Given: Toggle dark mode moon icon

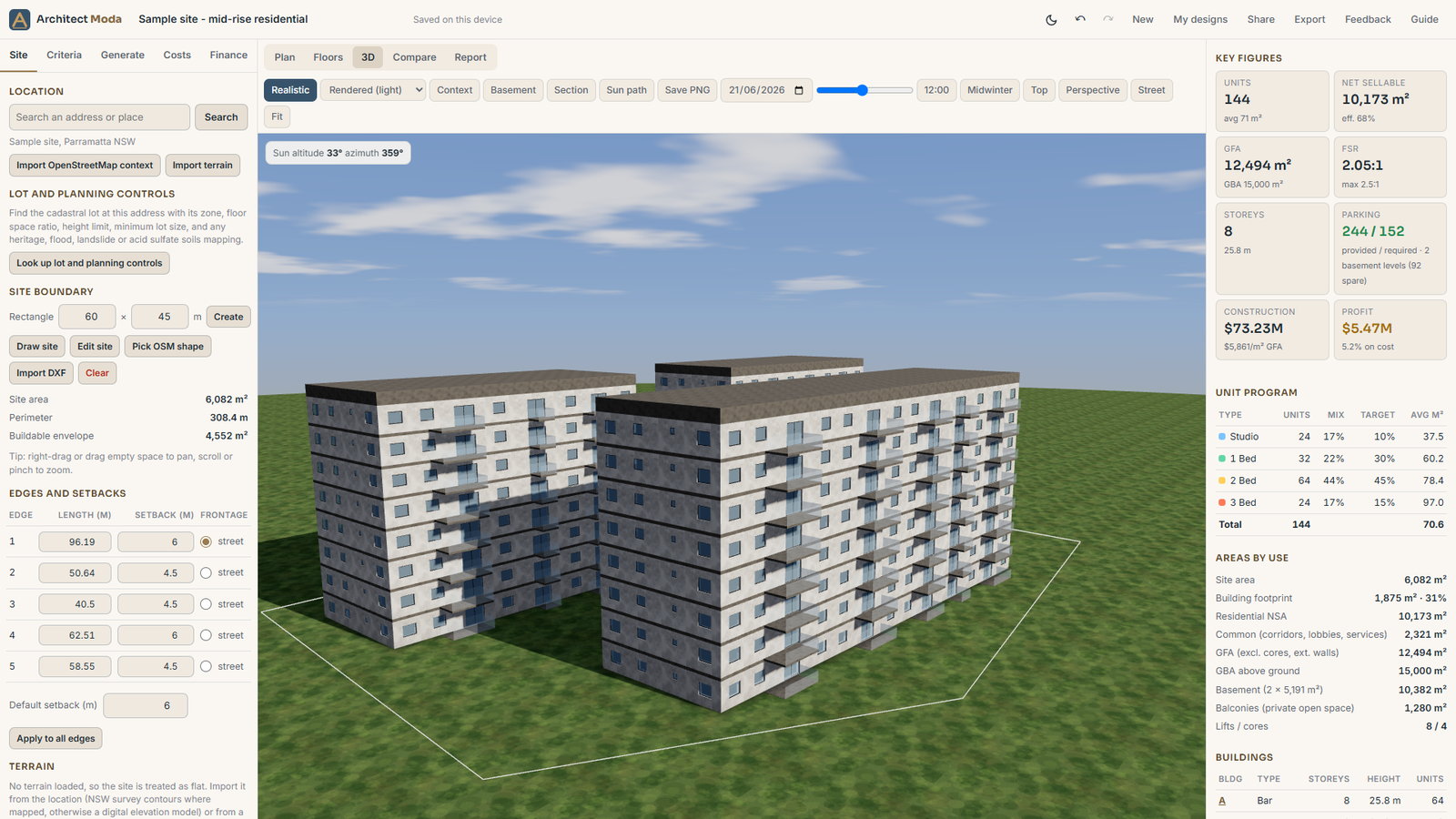Looking at the screenshot, I should point(1051,19).
